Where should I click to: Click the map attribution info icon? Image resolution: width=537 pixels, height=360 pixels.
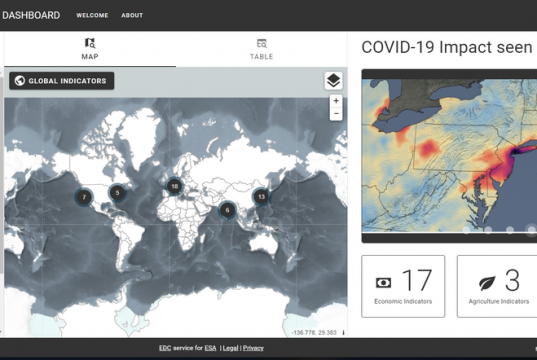(x=343, y=332)
